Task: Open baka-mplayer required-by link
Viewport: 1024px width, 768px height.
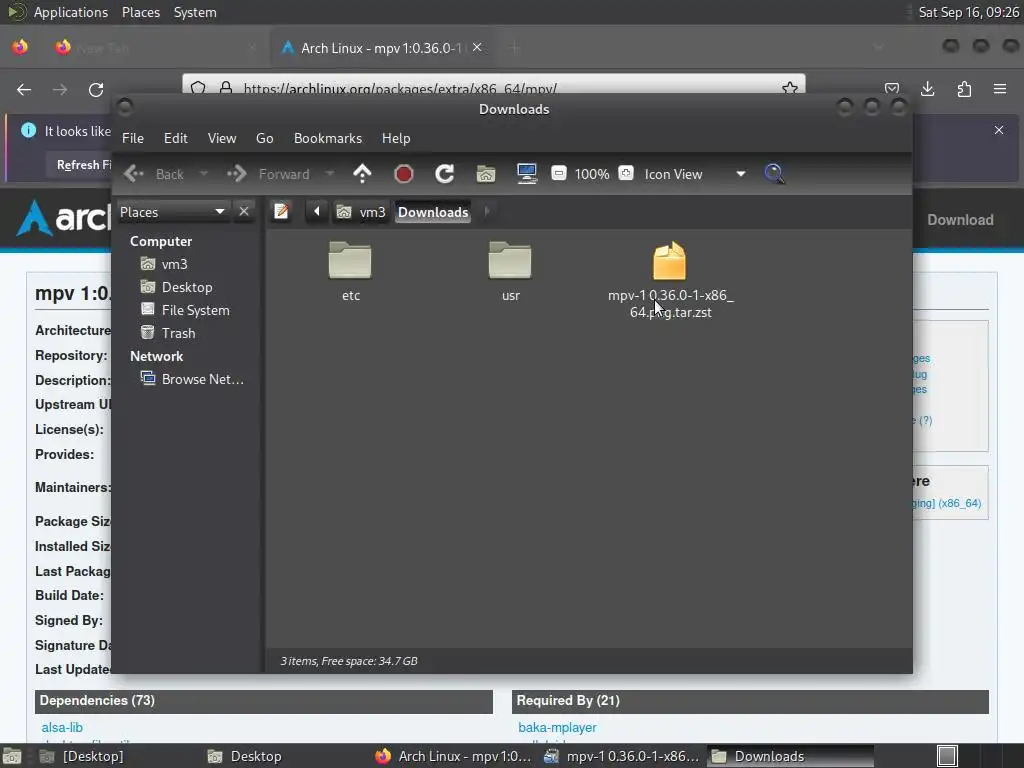Action: (557, 727)
